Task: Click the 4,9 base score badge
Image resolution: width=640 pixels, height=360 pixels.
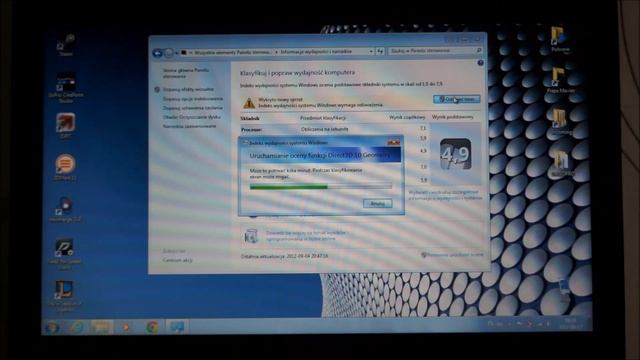Action: [x=456, y=154]
